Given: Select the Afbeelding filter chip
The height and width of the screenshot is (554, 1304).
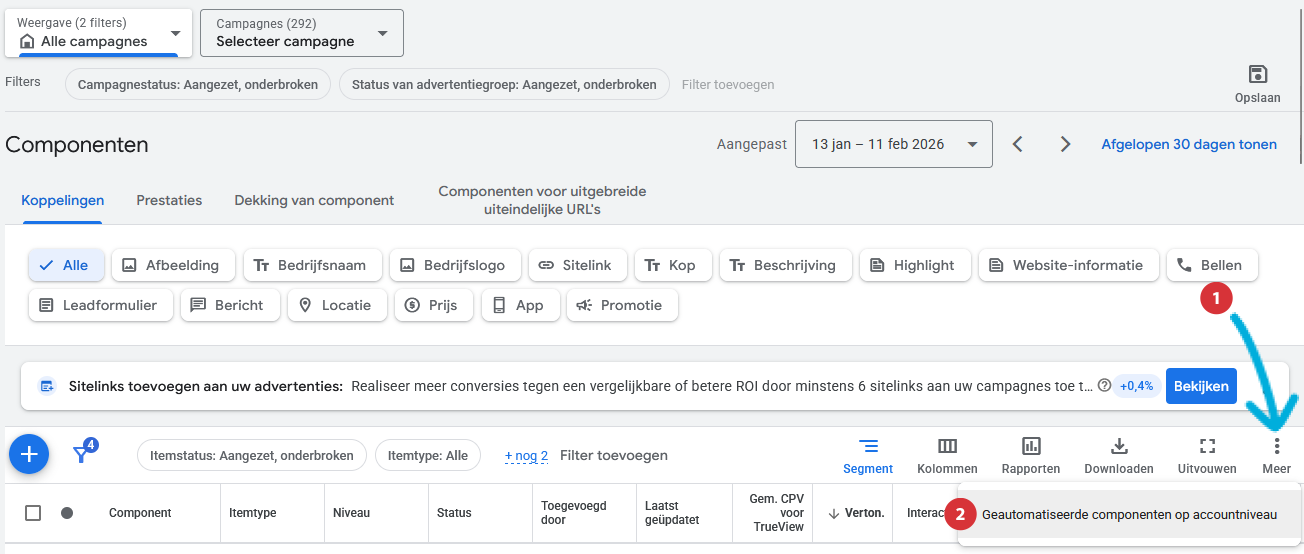Looking at the screenshot, I should (173, 265).
